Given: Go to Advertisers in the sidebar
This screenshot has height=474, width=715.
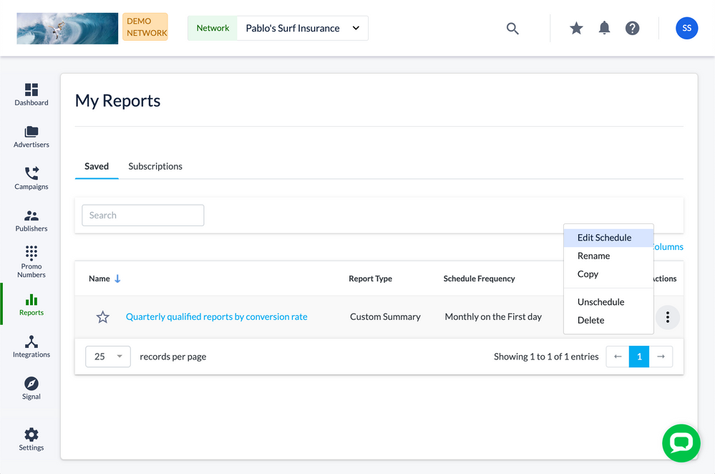Looking at the screenshot, I should click(31, 136).
